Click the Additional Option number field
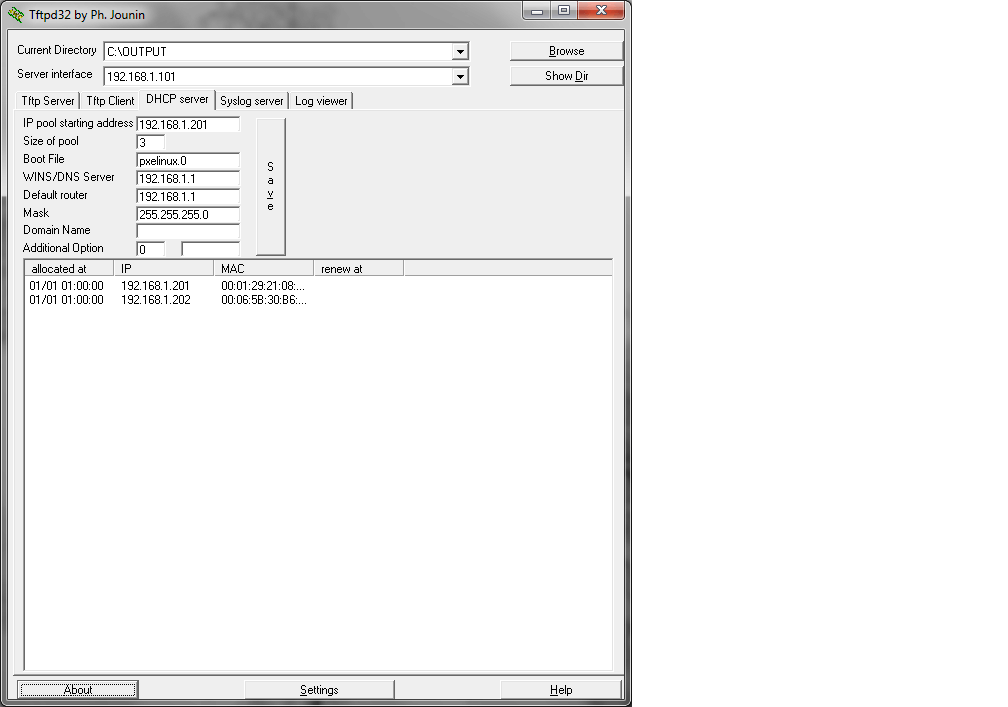 tap(151, 249)
